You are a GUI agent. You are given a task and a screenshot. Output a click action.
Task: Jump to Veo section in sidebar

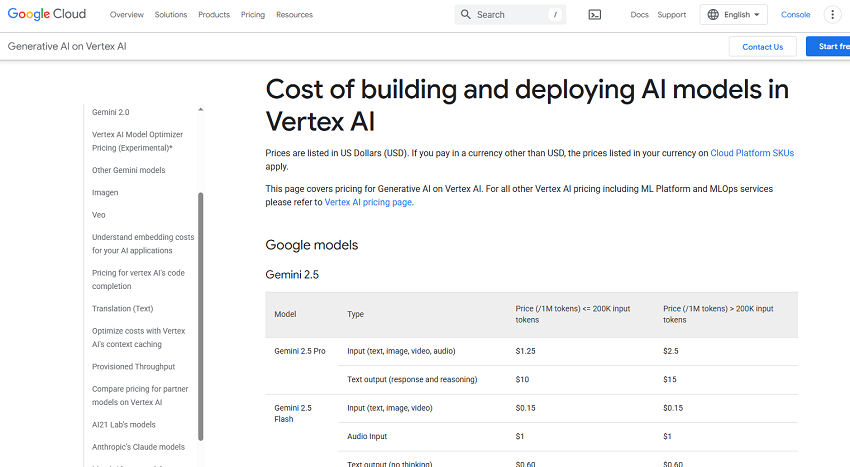click(x=99, y=215)
